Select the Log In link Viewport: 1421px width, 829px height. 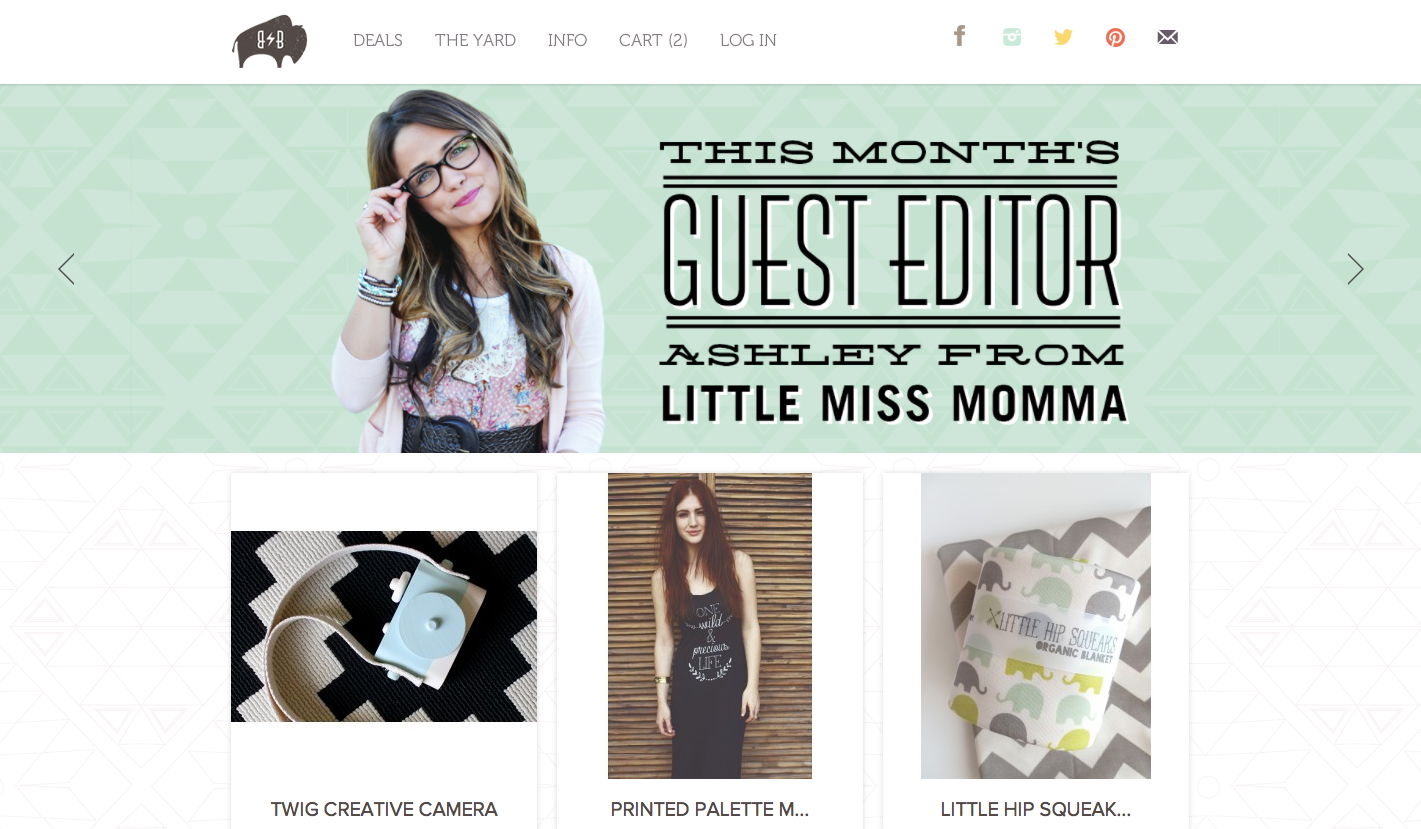click(748, 40)
